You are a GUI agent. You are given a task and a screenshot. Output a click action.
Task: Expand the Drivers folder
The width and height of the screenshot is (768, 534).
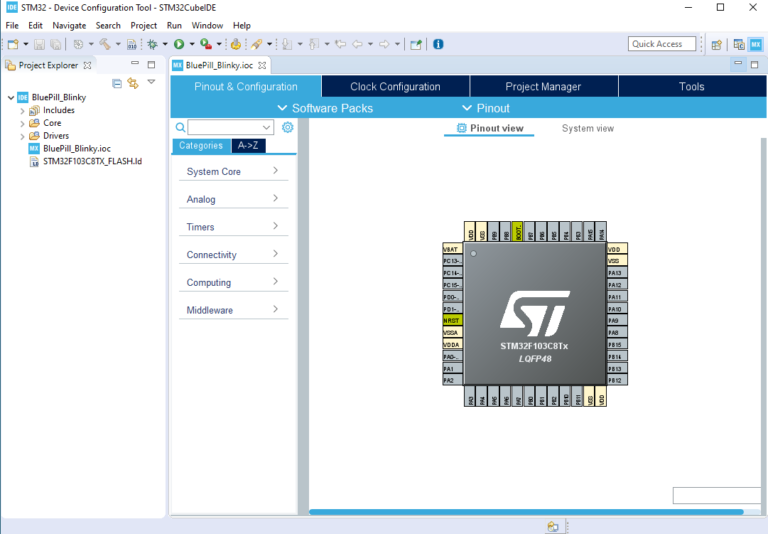(22, 136)
